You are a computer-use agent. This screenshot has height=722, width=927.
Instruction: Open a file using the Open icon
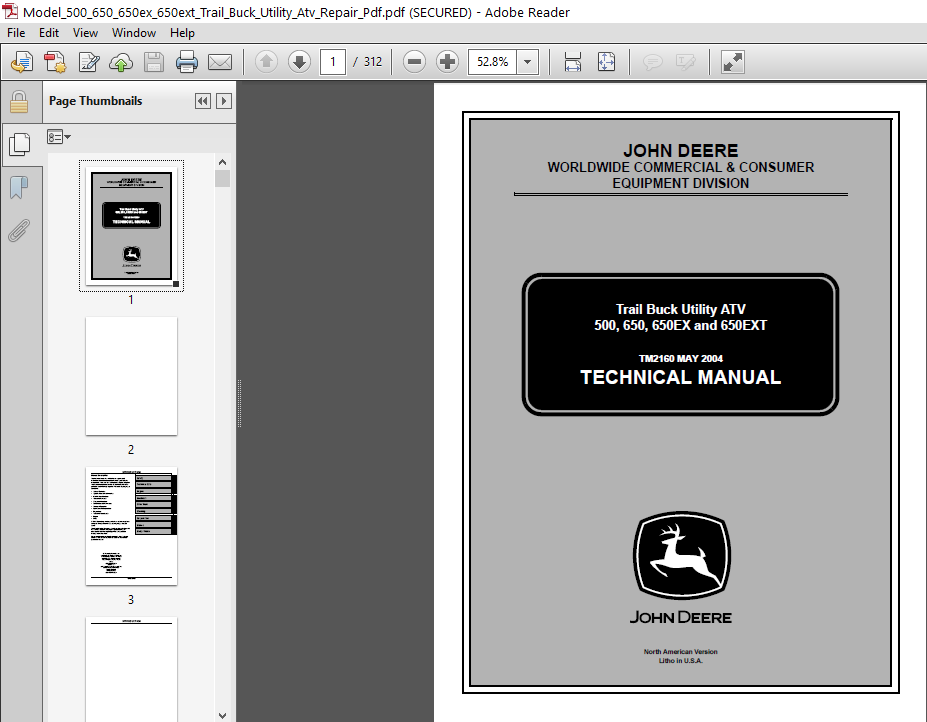click(x=21, y=62)
